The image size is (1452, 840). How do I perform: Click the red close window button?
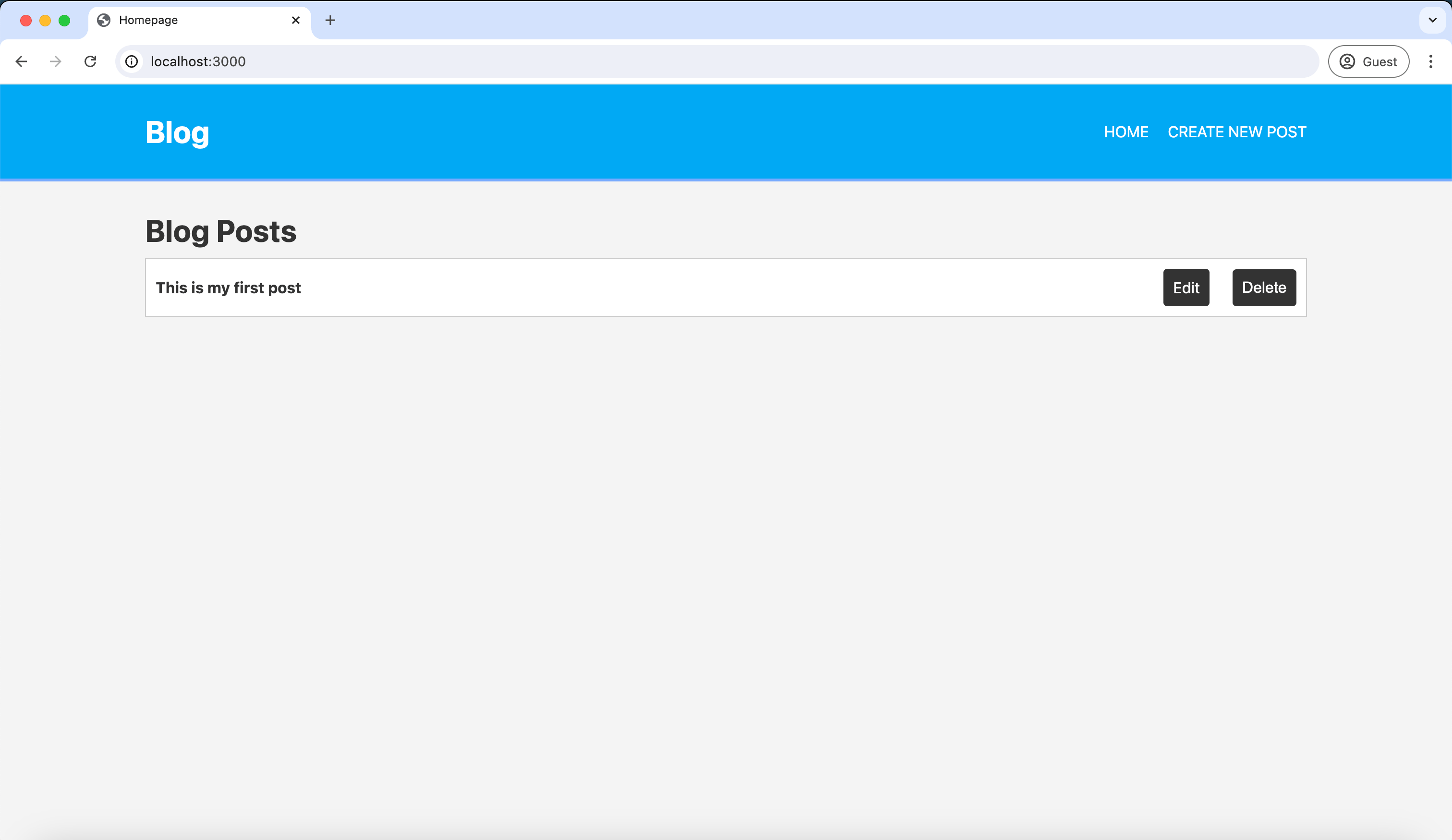tap(26, 21)
